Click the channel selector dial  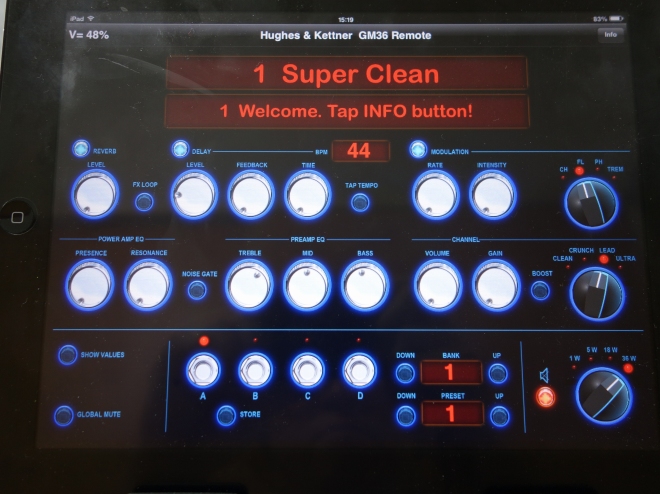coord(597,294)
